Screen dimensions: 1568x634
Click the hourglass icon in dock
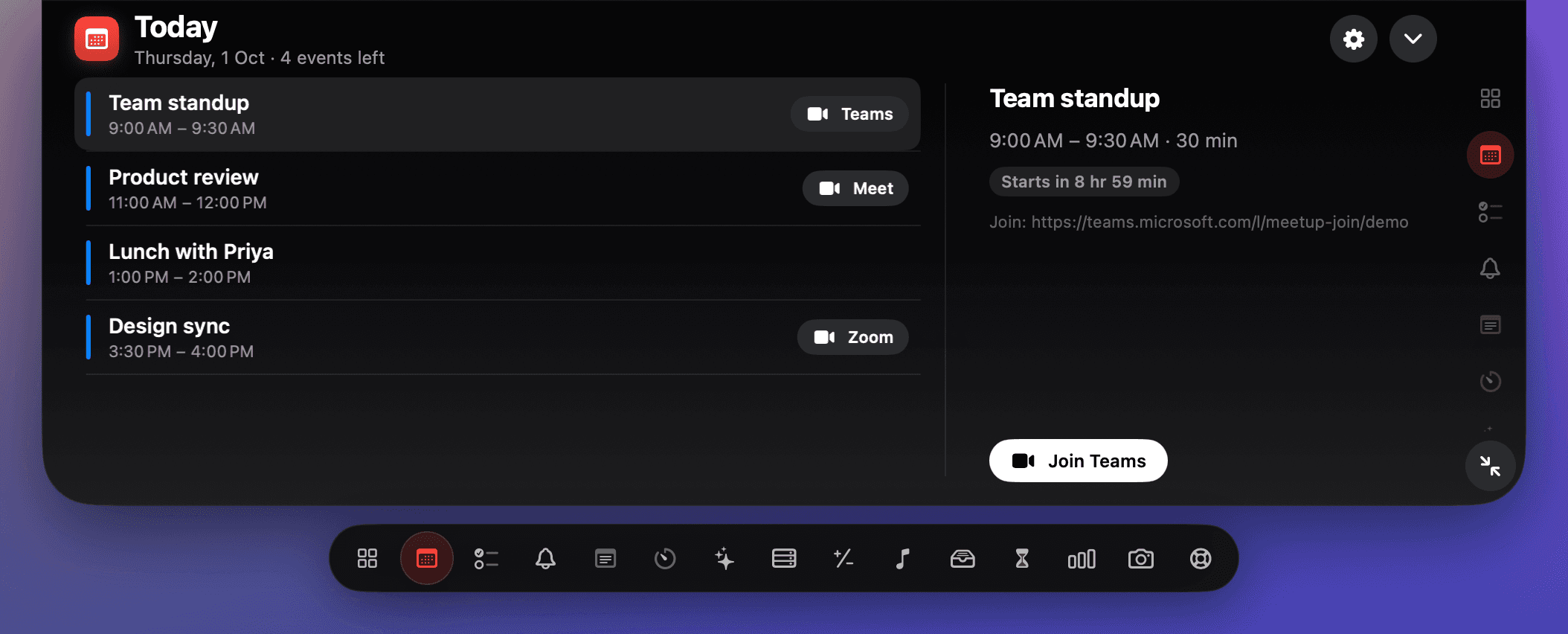pos(1022,559)
